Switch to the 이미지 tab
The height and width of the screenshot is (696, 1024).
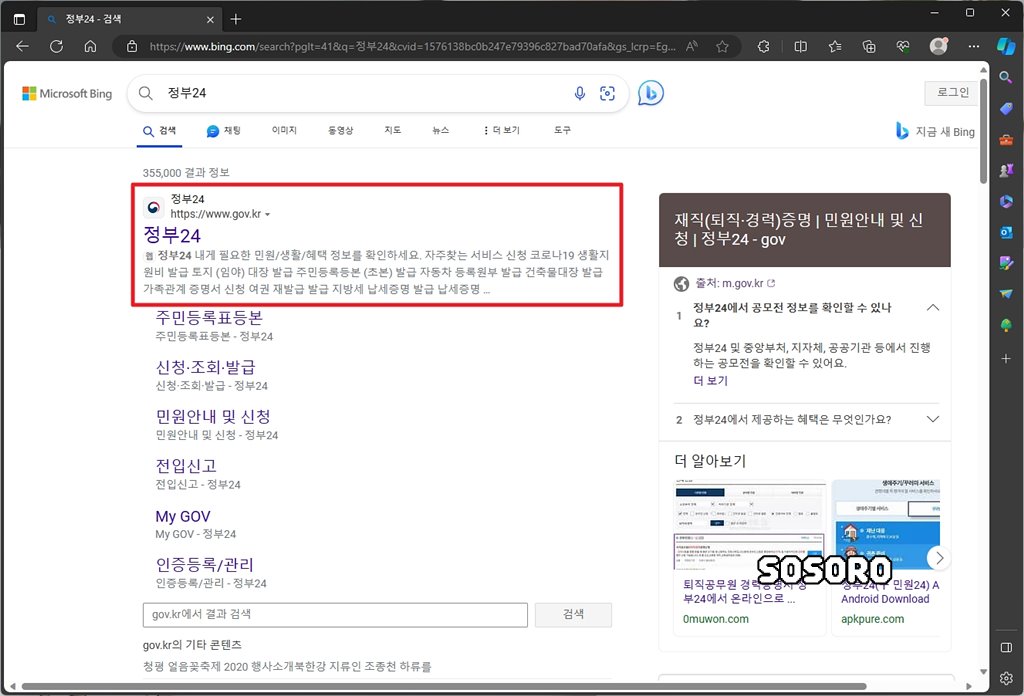click(x=284, y=131)
